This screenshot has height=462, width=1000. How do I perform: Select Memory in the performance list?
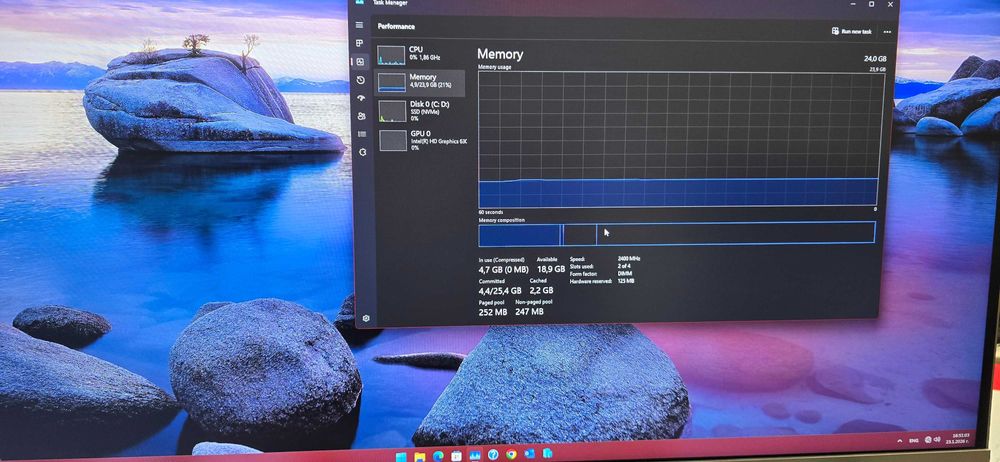[420, 82]
